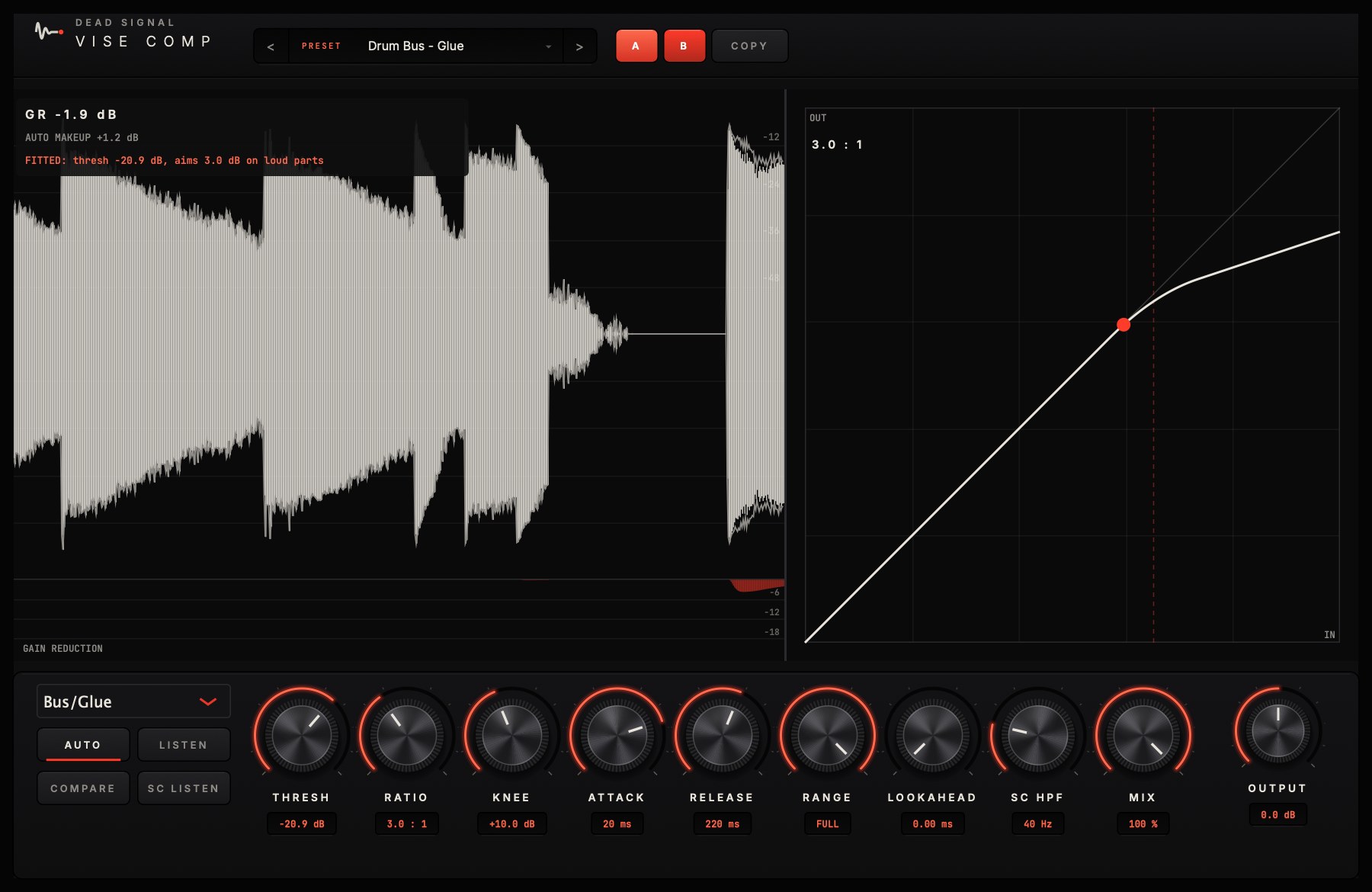Viewport: 1372px width, 892px height.
Task: Click the FULL range value field
Action: point(828,824)
